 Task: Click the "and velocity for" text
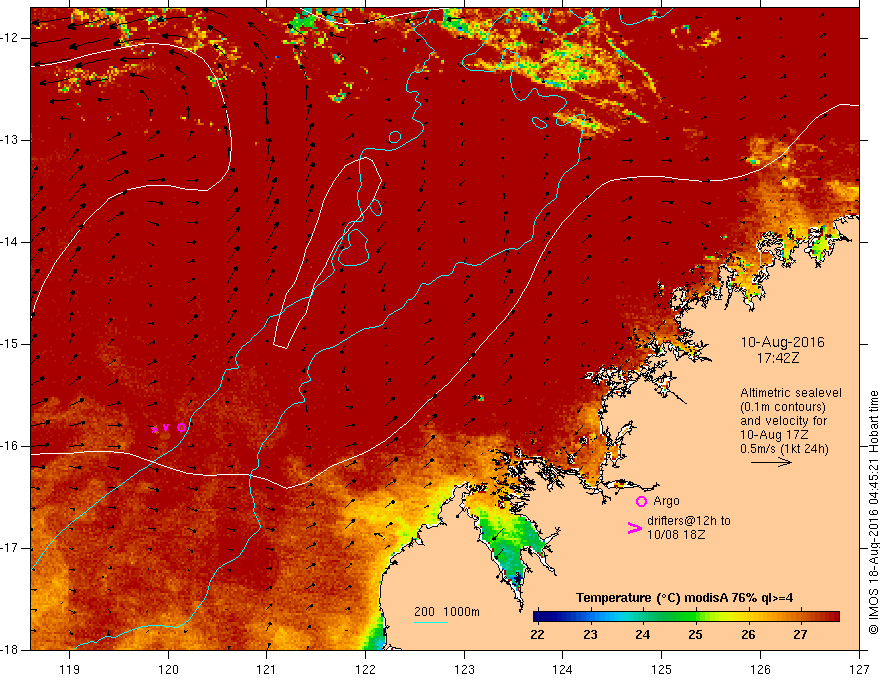pos(783,421)
